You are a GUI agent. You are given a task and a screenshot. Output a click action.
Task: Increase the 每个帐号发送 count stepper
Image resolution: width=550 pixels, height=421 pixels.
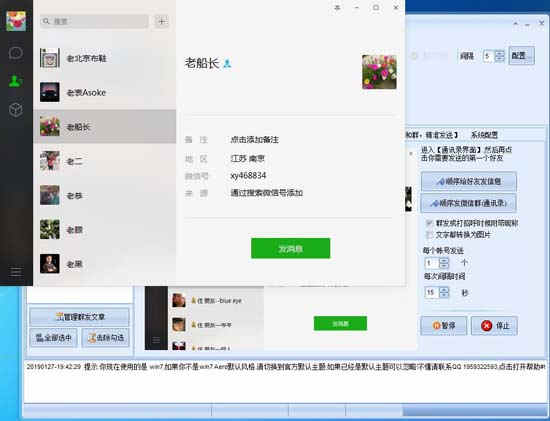[x=444, y=260]
